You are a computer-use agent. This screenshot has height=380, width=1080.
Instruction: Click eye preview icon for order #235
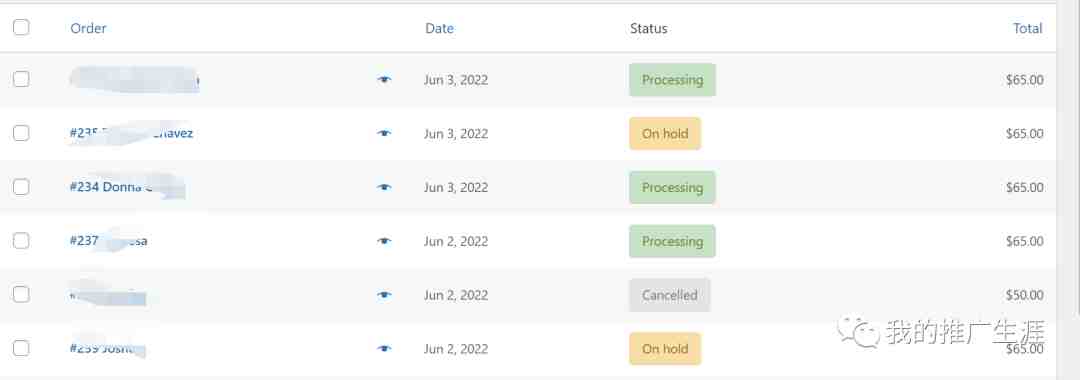point(384,134)
